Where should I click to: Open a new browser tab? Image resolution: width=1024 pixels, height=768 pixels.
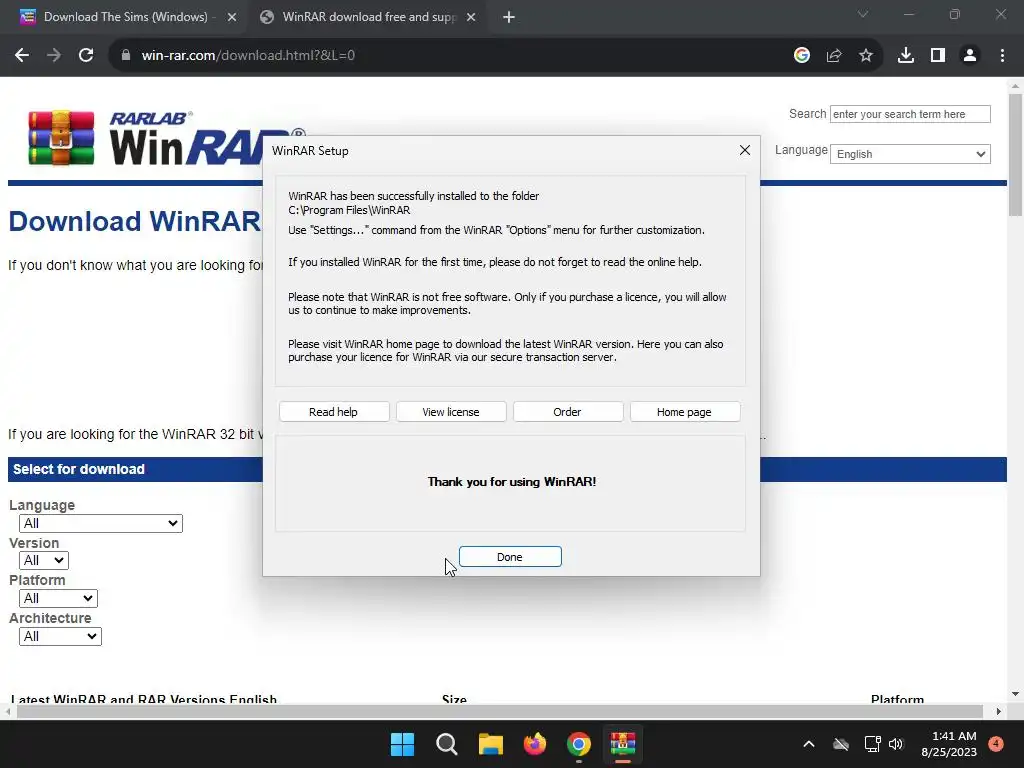point(509,17)
